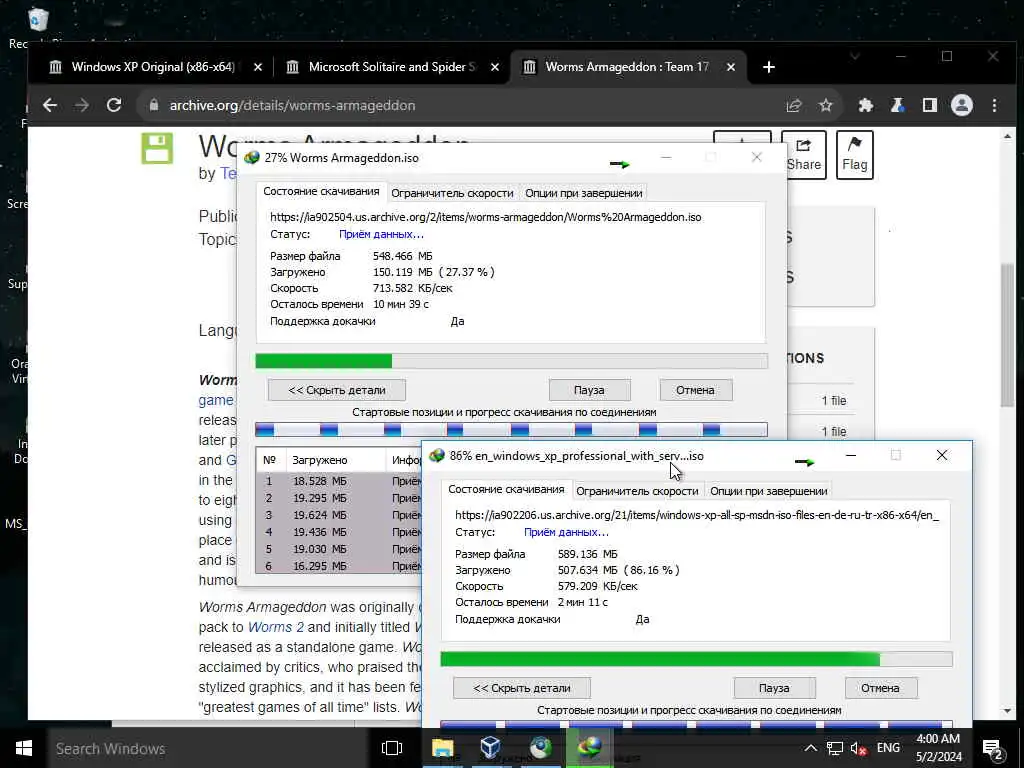Open Task View on the taskbar
Image resolution: width=1024 pixels, height=768 pixels.
pos(392,748)
